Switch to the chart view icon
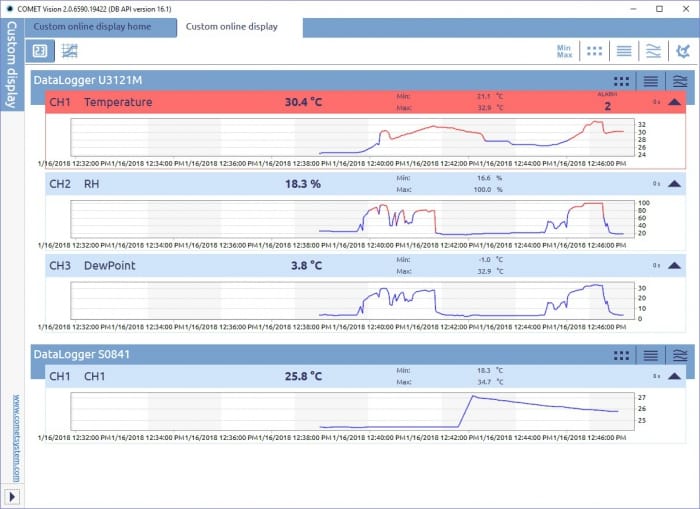700x509 pixels. (x=69, y=50)
